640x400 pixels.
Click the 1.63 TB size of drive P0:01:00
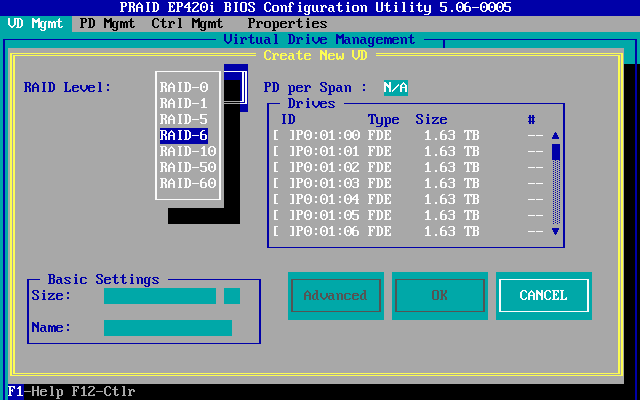point(451,135)
